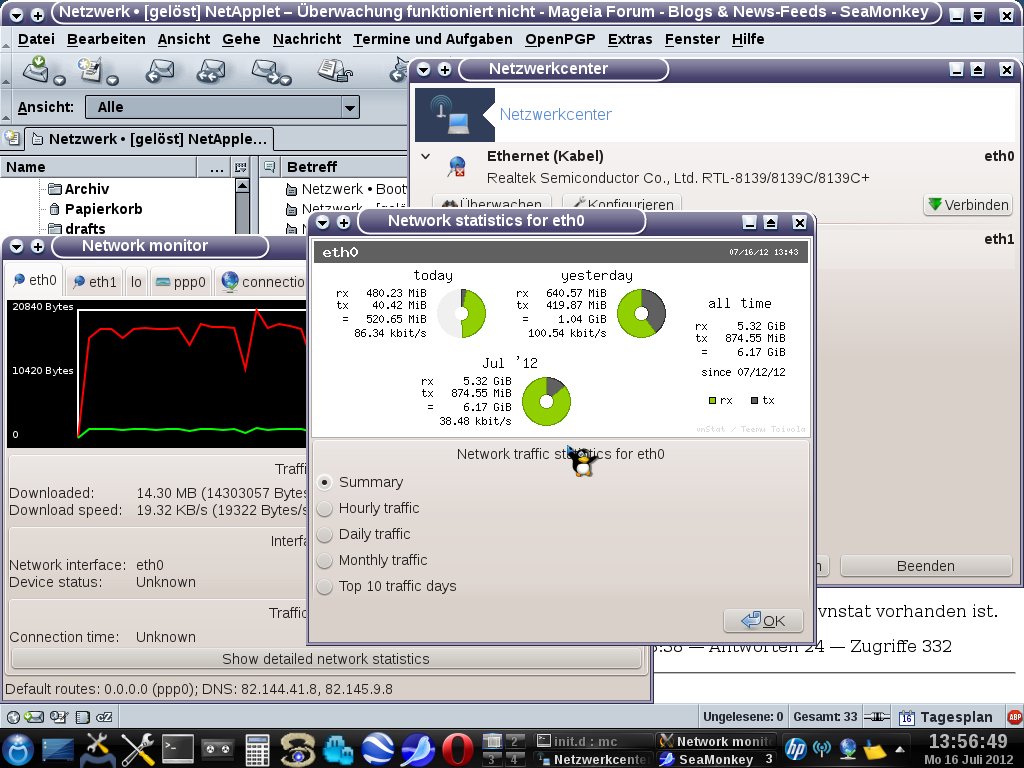Screen dimensions: 1024x768
Task: Sort messages by the Betreff column header
Action: tap(345, 167)
